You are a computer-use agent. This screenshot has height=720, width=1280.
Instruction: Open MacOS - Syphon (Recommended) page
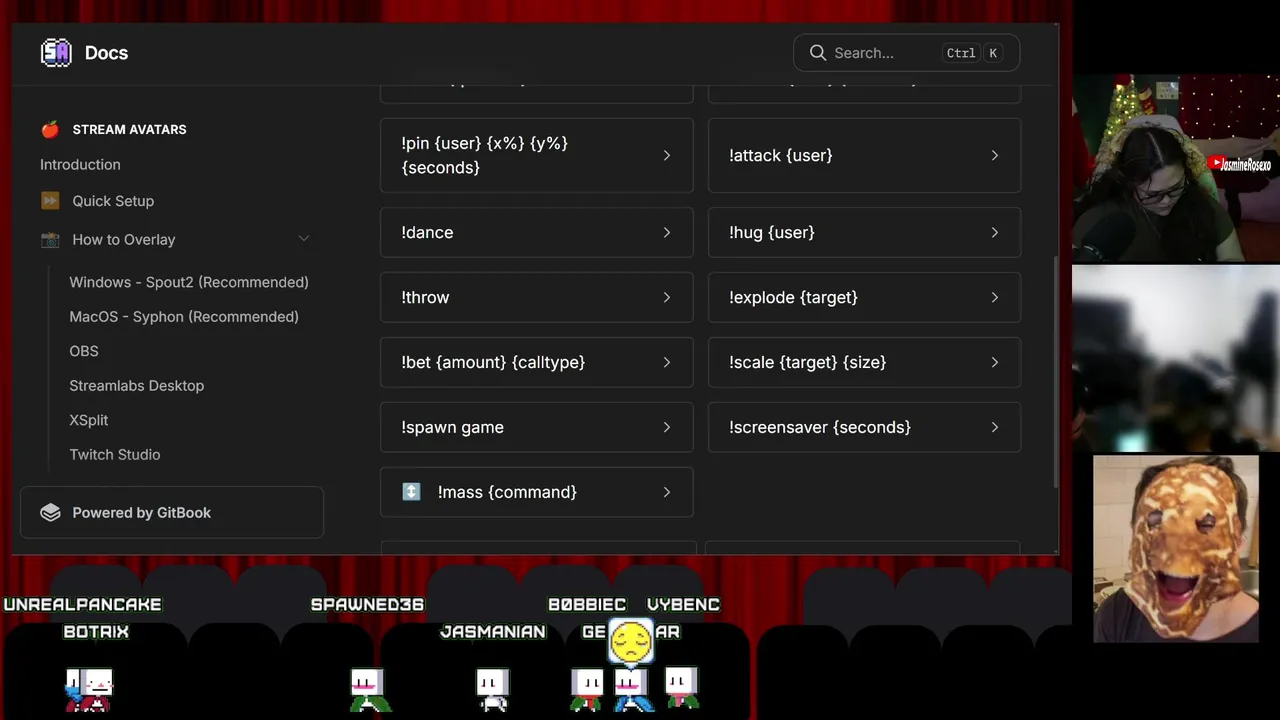click(184, 316)
